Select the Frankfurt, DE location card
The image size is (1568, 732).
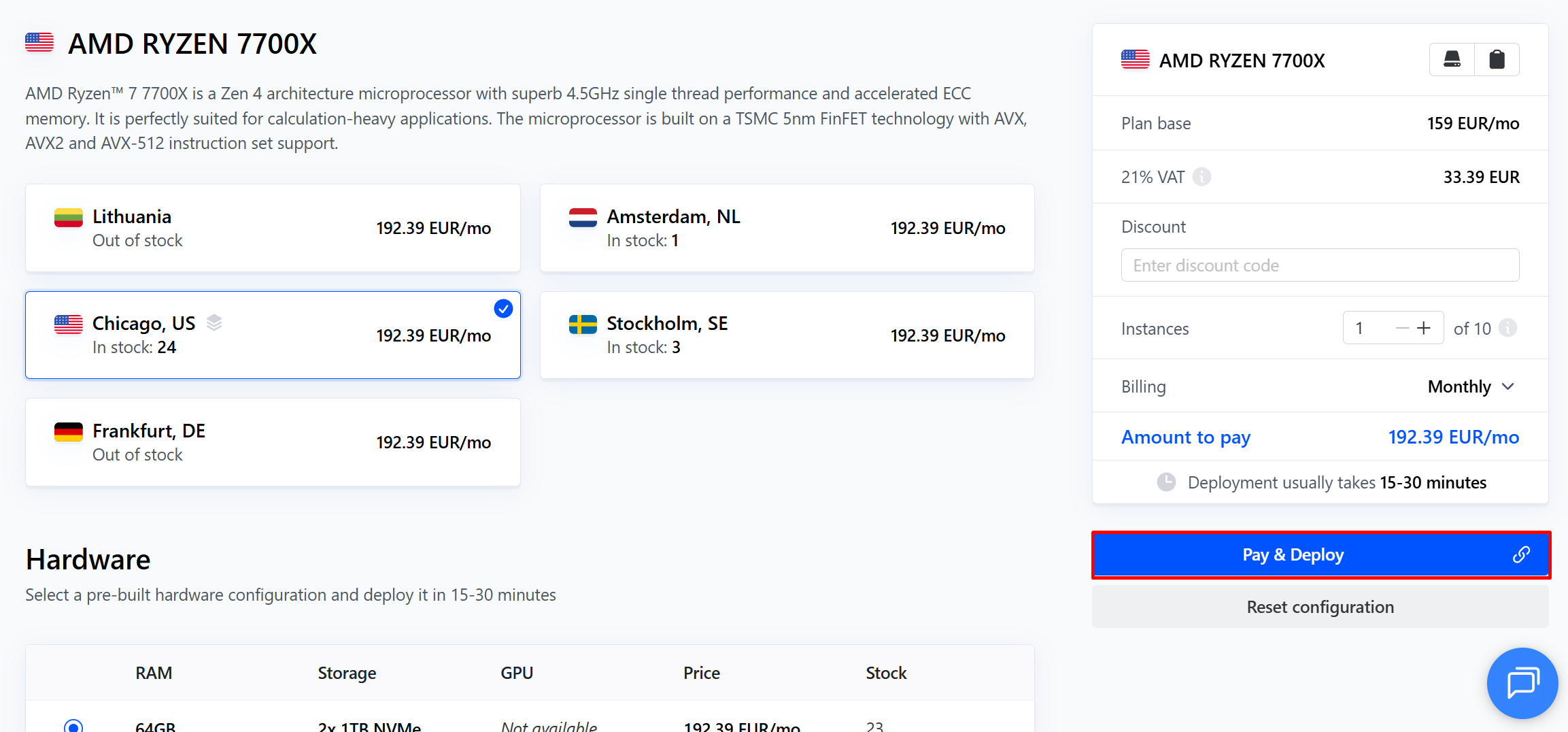coord(273,442)
